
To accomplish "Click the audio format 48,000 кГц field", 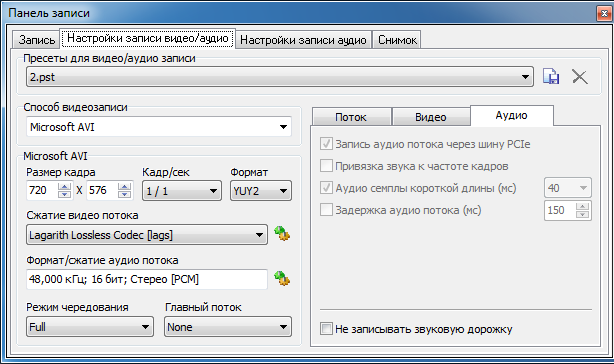I will [147, 279].
